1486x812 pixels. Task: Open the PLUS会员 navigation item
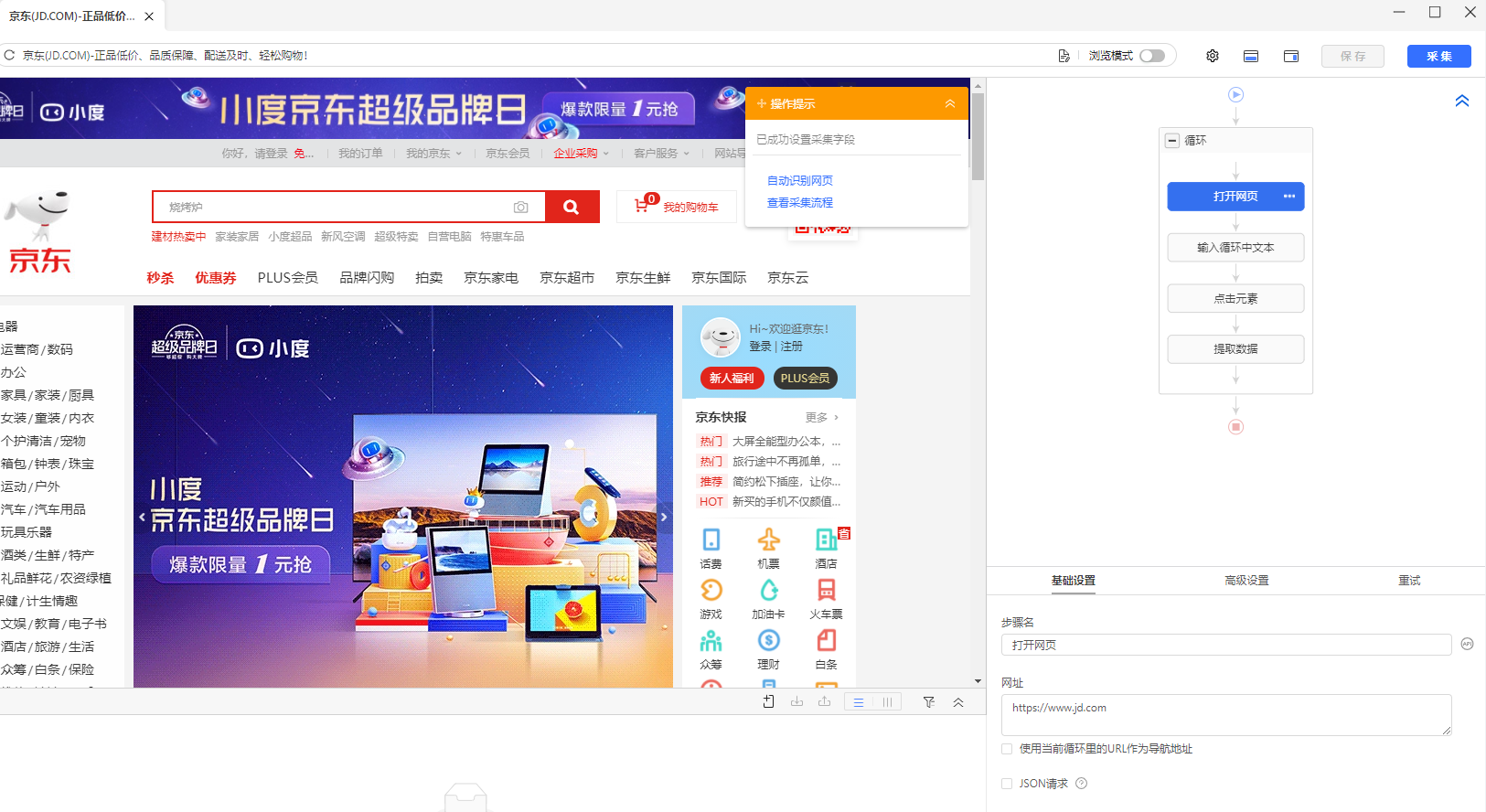288,278
